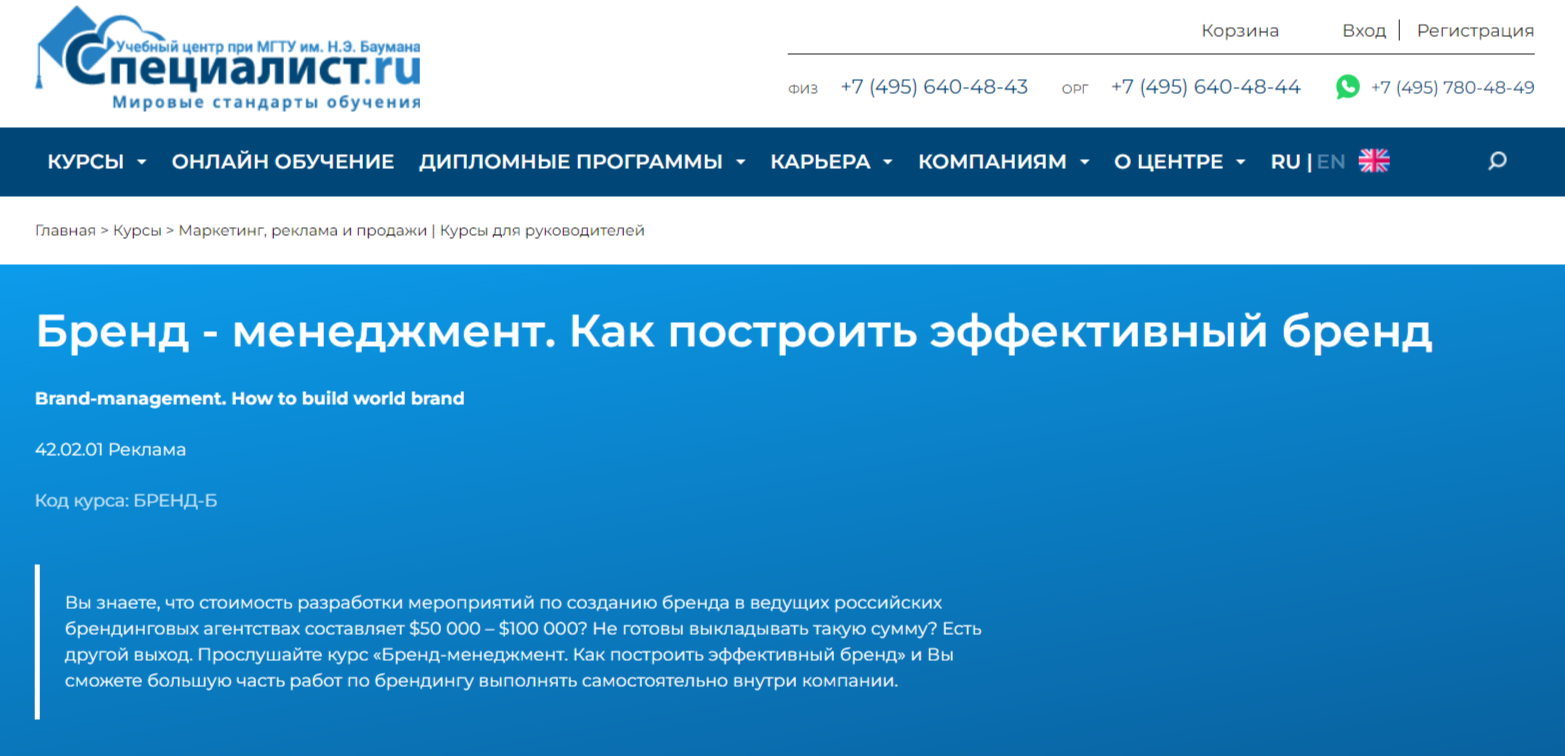Screen dimensions: 1565x756
Task: Select КАРЬЕРА menu item
Action: tap(820, 161)
